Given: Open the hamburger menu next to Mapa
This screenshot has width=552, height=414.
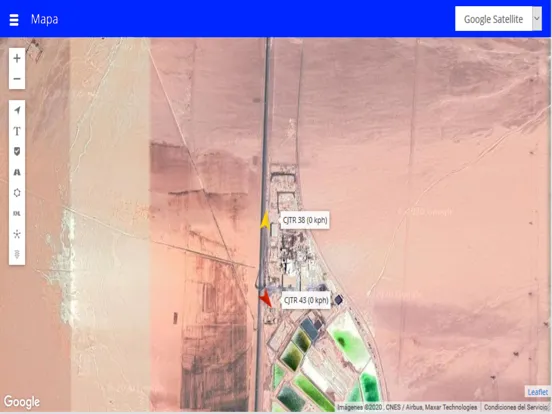Looking at the screenshot, I should tap(14, 20).
